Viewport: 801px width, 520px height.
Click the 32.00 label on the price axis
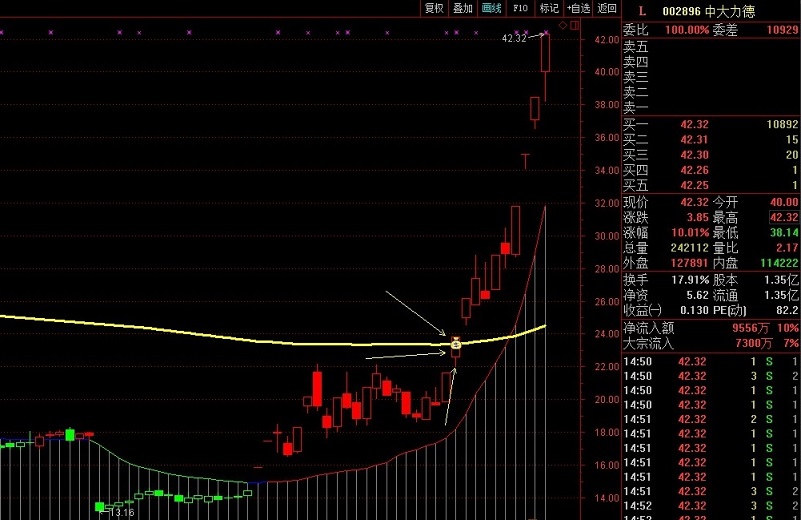(x=607, y=203)
